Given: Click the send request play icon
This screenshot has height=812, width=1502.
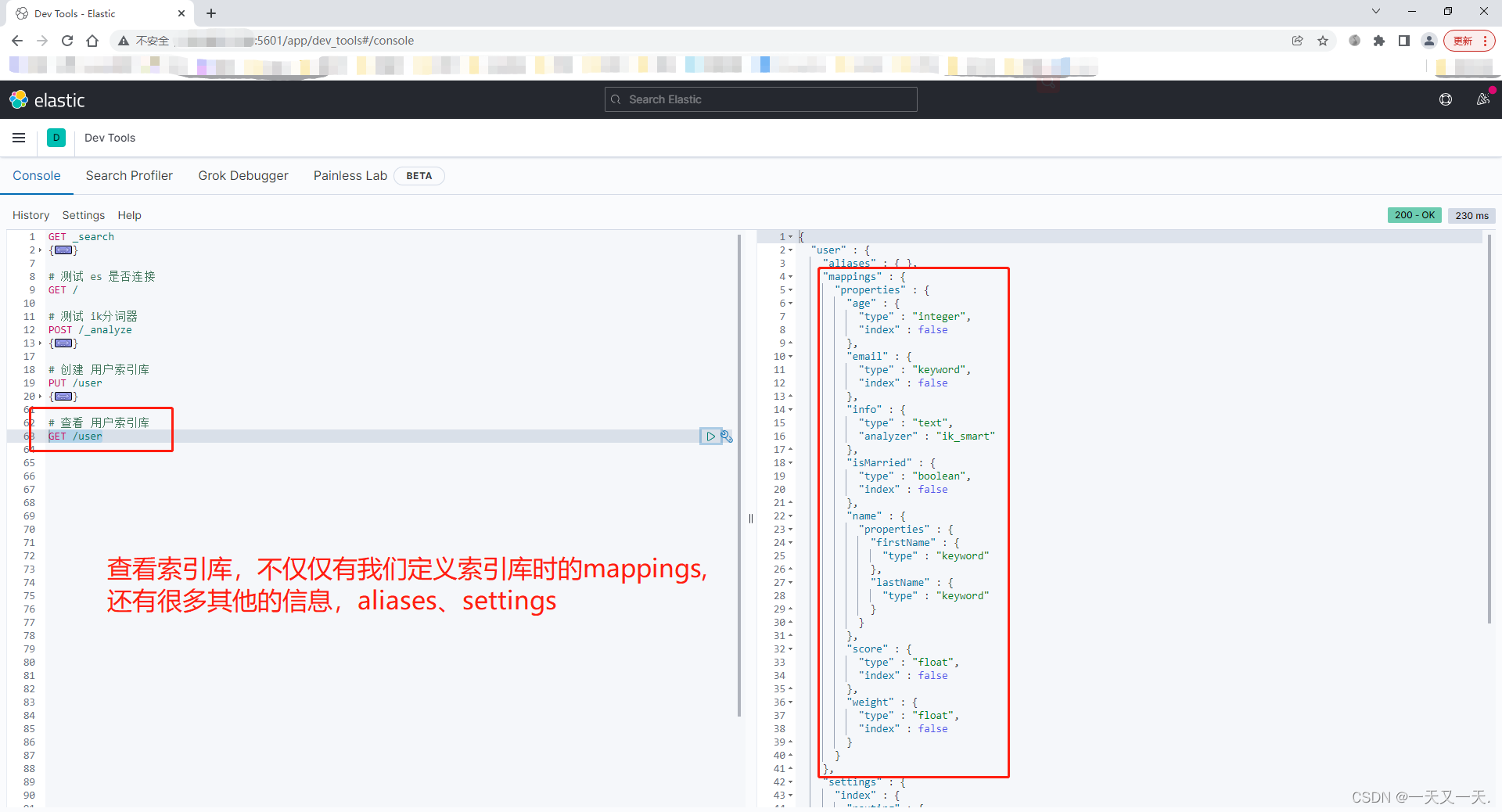Looking at the screenshot, I should tap(711, 436).
